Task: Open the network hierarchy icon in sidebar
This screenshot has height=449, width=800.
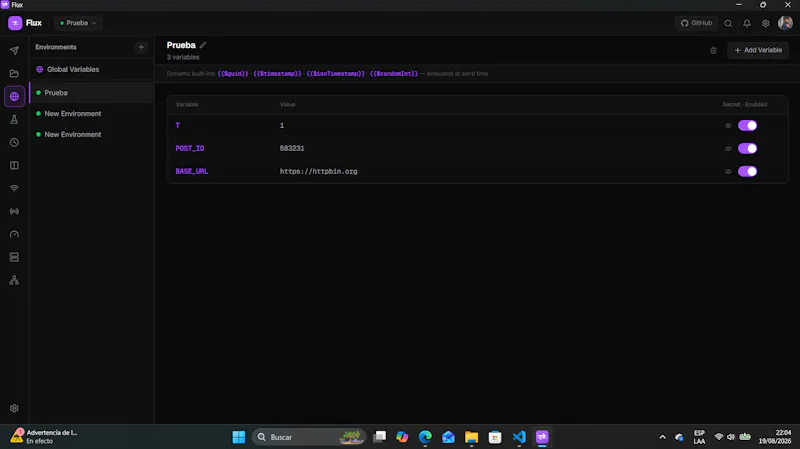Action: 14,280
